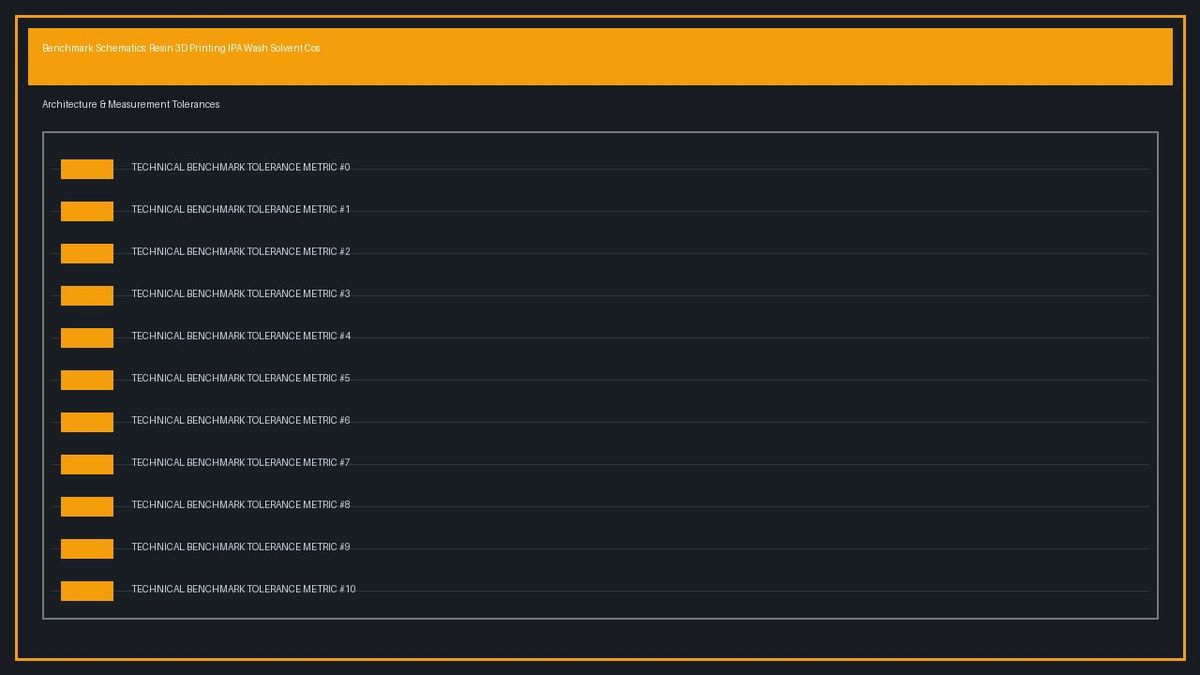
Task: Select the Tolerance Metric #6 entry
Action: (241, 420)
